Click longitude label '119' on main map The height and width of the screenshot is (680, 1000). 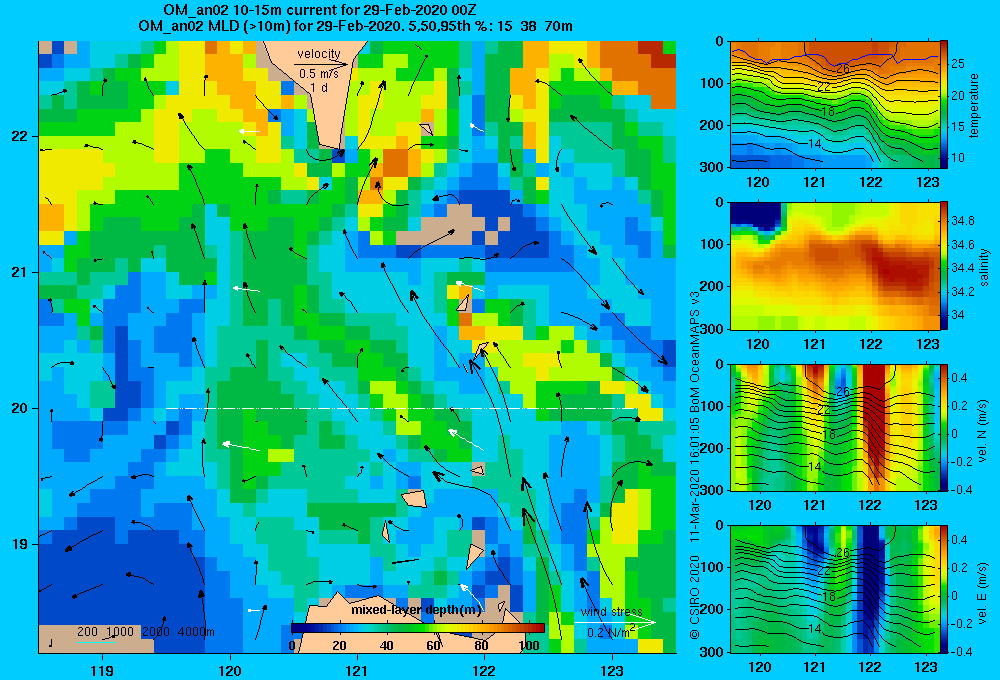(x=102, y=670)
